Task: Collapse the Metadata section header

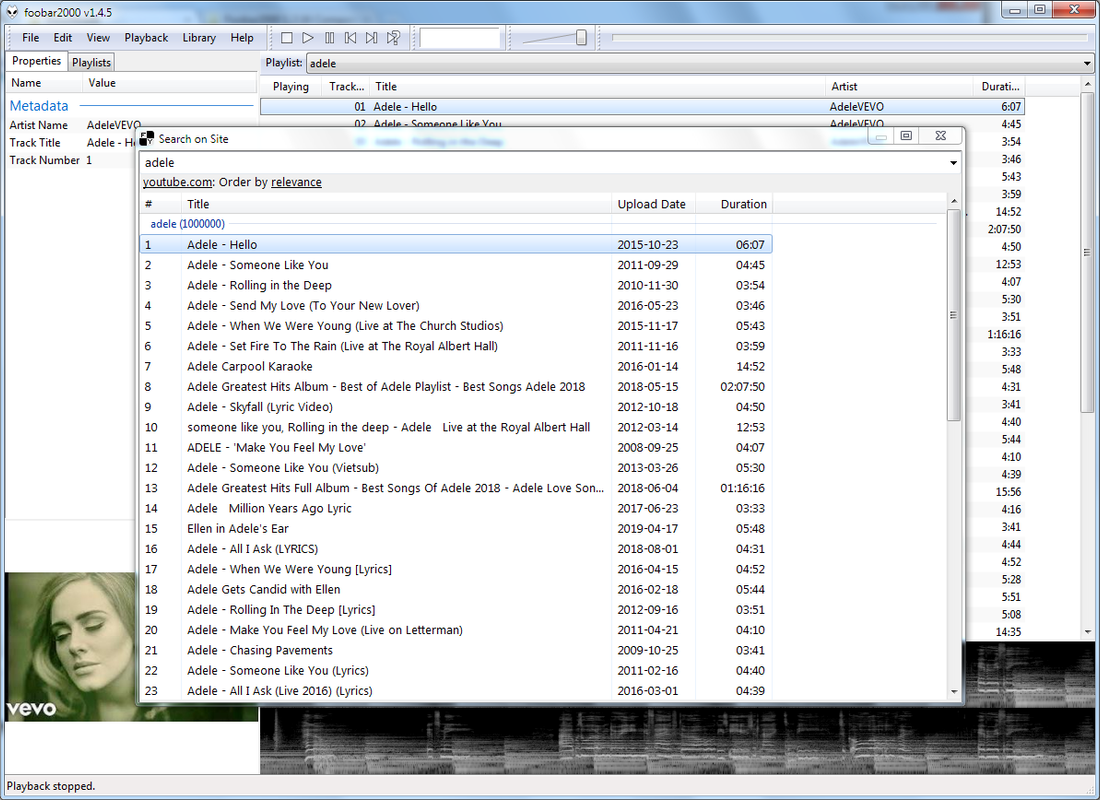Action: [x=39, y=106]
